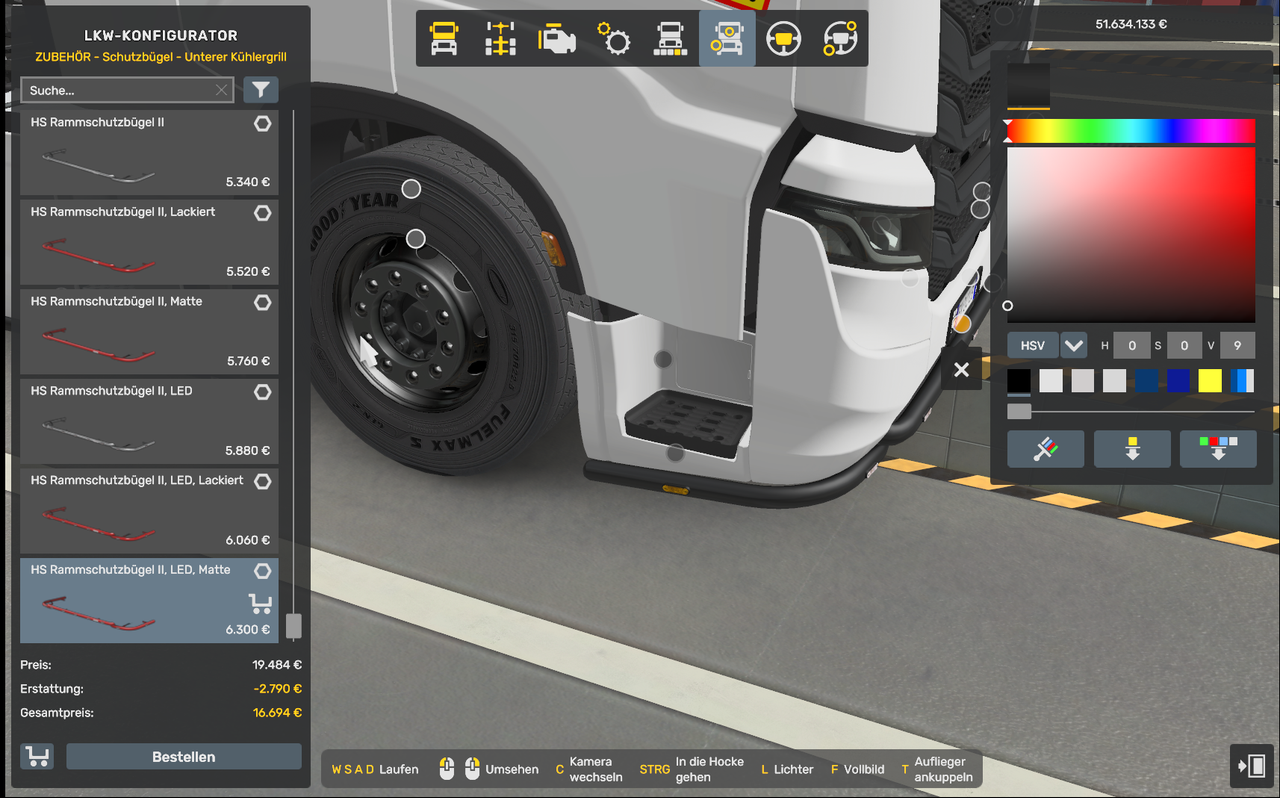Select the highlighted exterior accessories tab
The image size is (1280, 798).
727,39
